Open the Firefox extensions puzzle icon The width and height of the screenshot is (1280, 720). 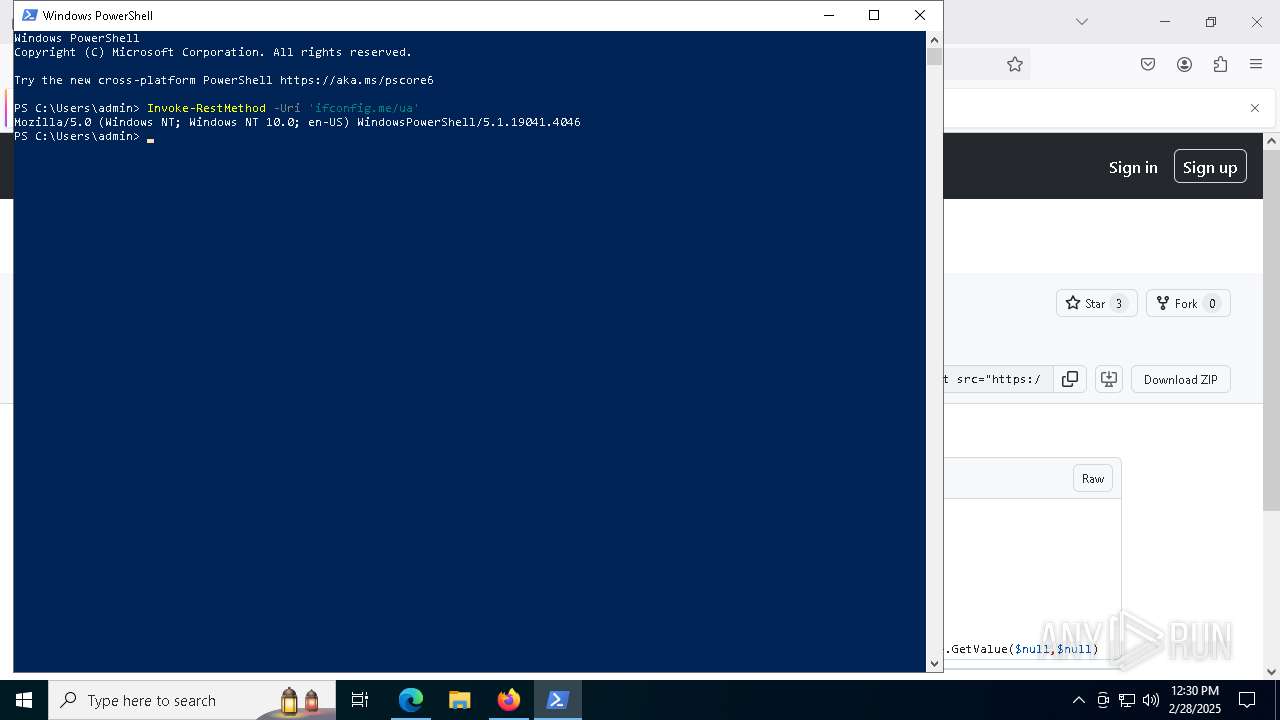[1220, 64]
